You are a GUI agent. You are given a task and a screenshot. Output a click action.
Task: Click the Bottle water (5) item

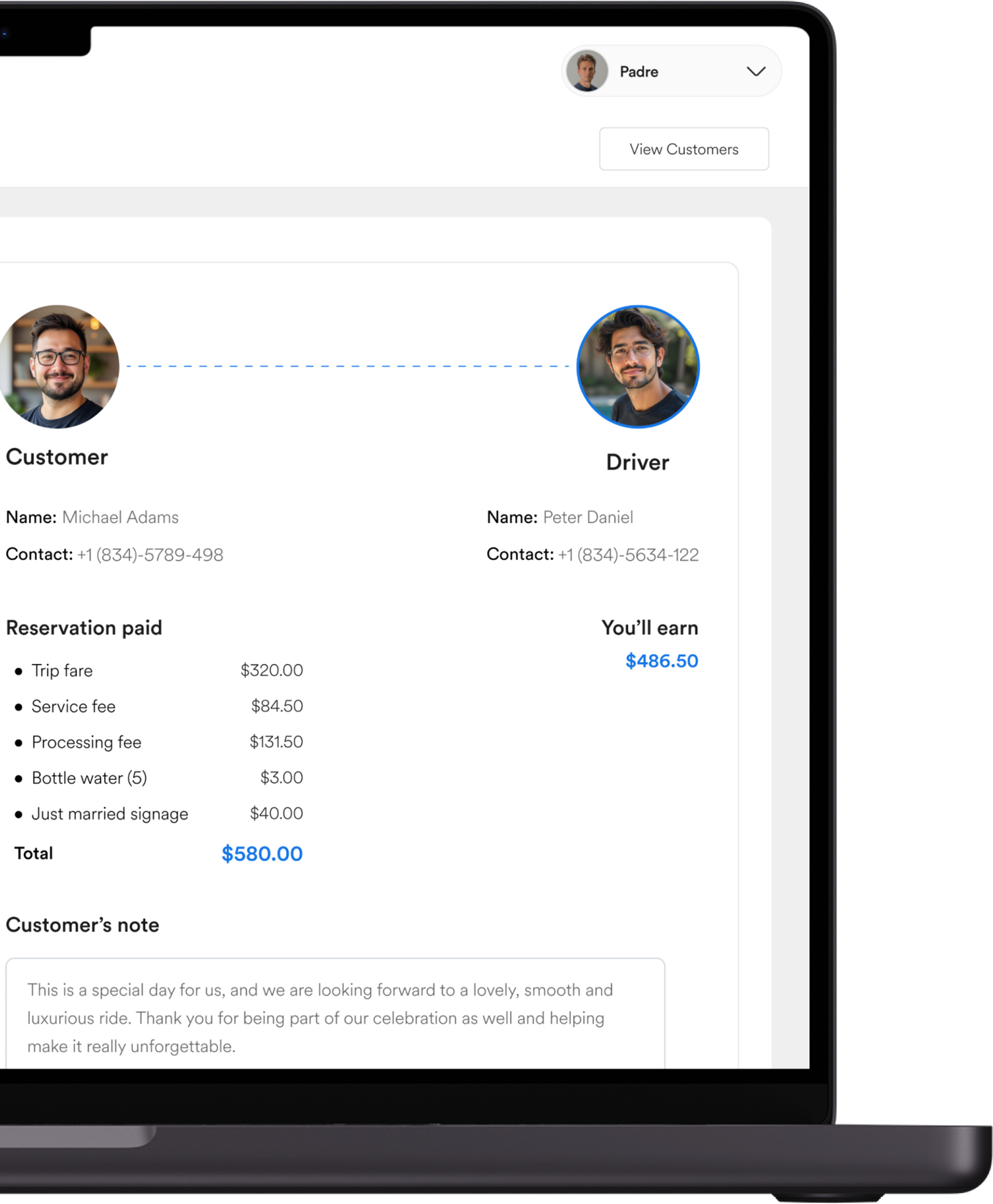[89, 778]
